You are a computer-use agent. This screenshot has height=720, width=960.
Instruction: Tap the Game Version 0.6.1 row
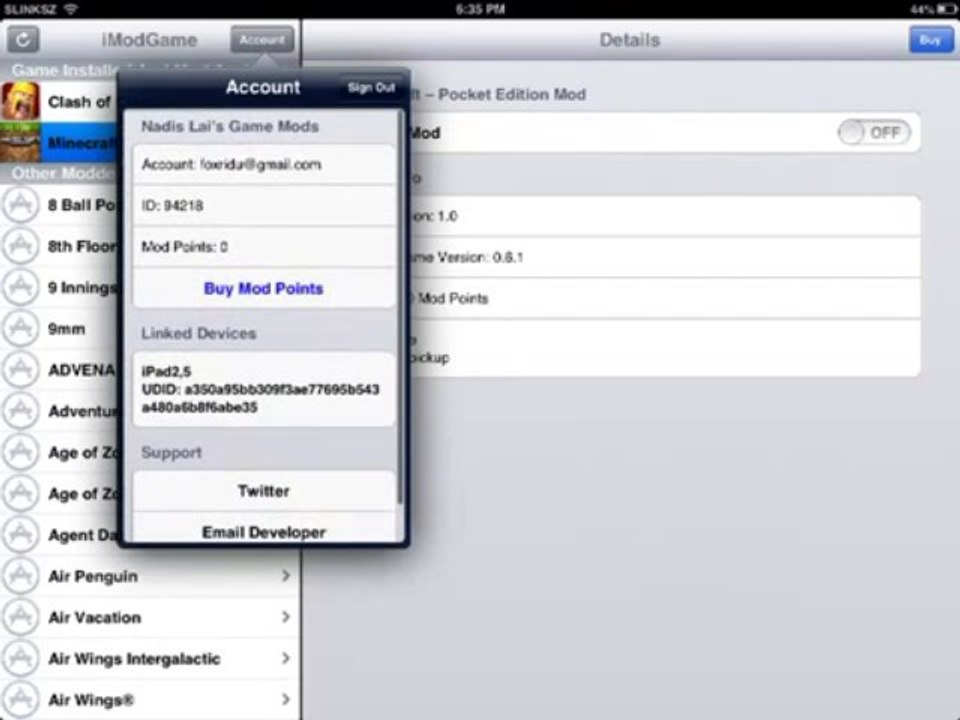664,257
